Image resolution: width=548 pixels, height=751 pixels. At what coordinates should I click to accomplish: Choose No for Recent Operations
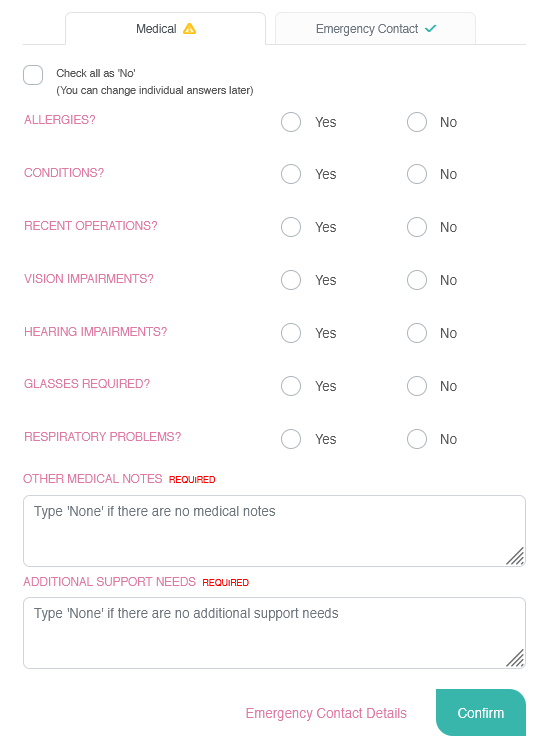point(417,227)
